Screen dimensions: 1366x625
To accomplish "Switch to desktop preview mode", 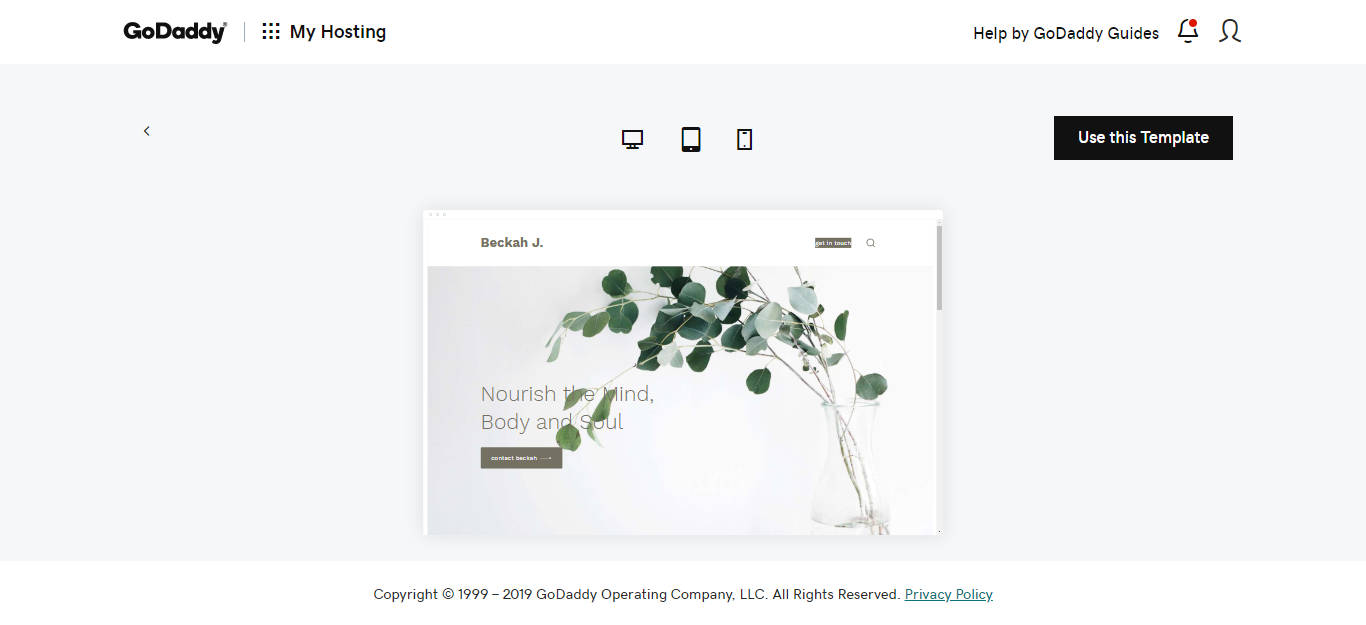I will [632, 139].
